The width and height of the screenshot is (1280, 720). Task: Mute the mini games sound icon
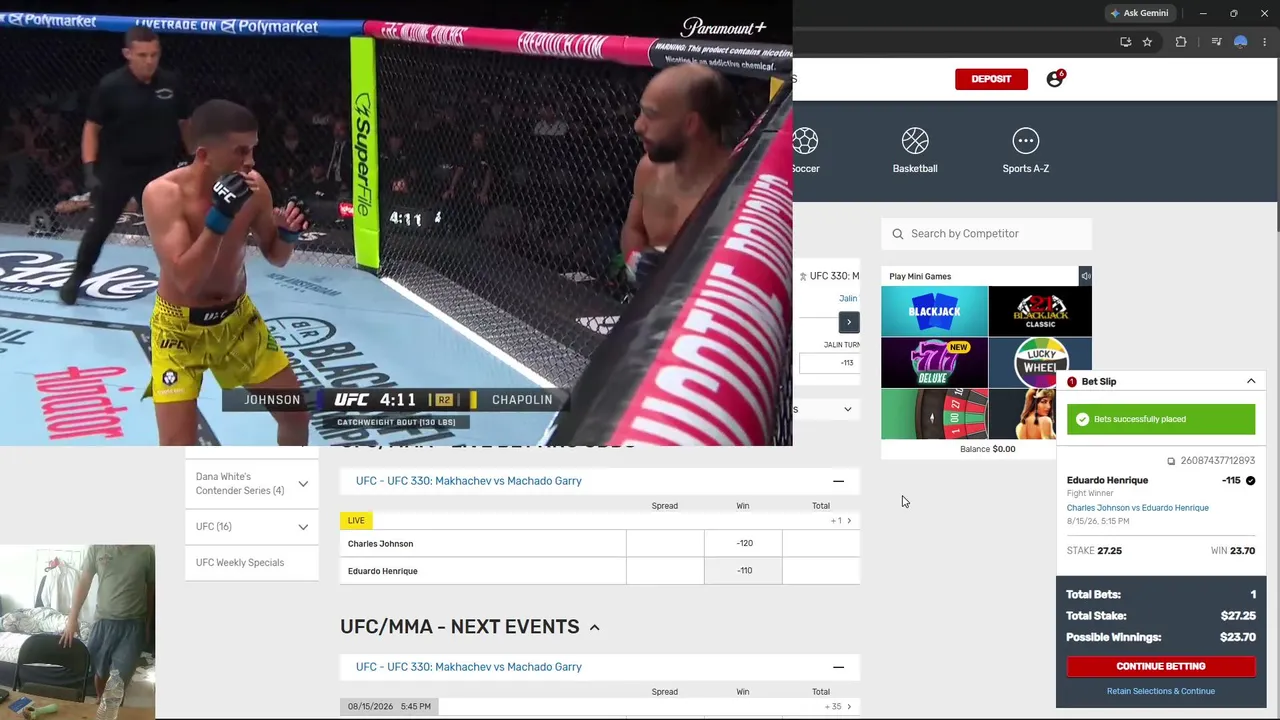tap(1085, 276)
